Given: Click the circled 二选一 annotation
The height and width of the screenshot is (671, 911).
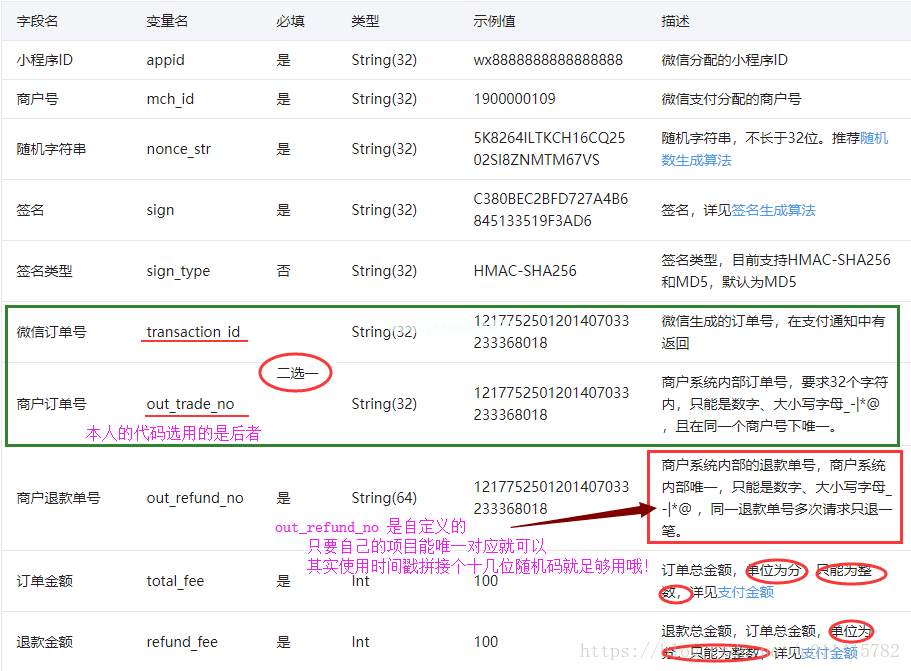Looking at the screenshot, I should pos(296,371).
